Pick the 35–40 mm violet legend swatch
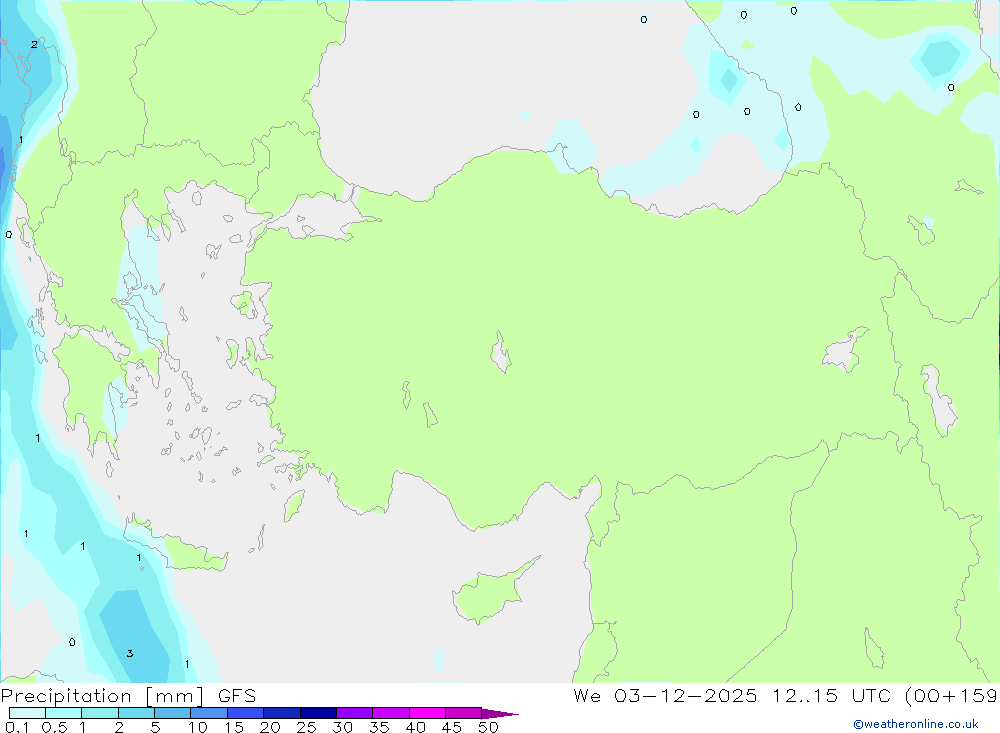Image resolution: width=1000 pixels, height=733 pixels. (390, 713)
